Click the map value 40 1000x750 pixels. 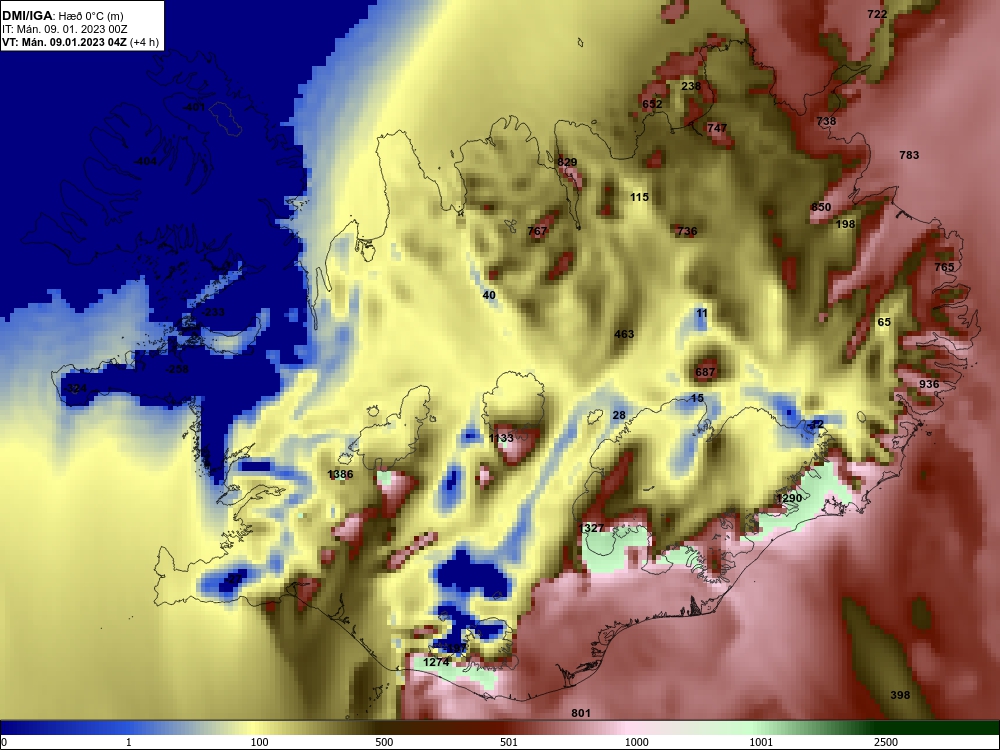coord(489,295)
